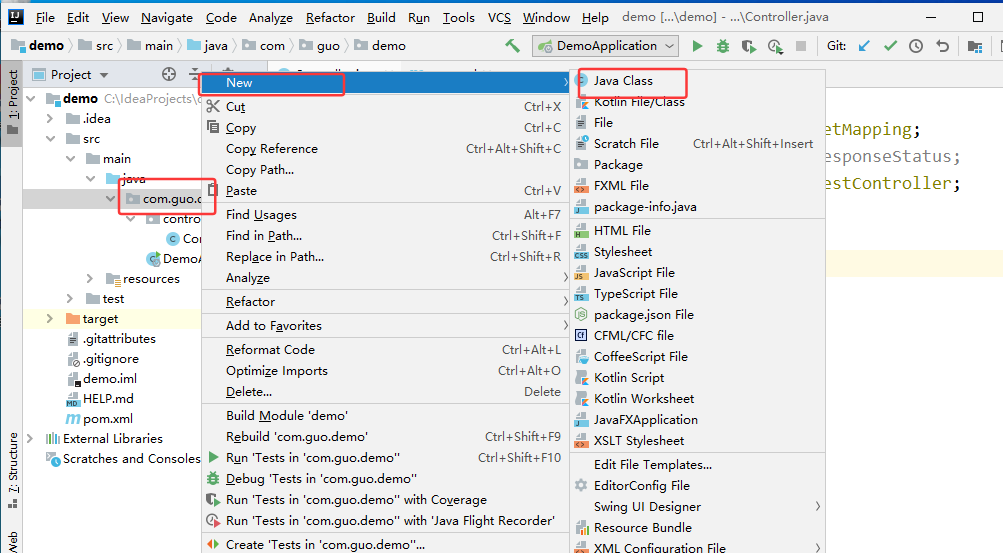
Task: Click the Cut scissors icon
Action: [213, 106]
